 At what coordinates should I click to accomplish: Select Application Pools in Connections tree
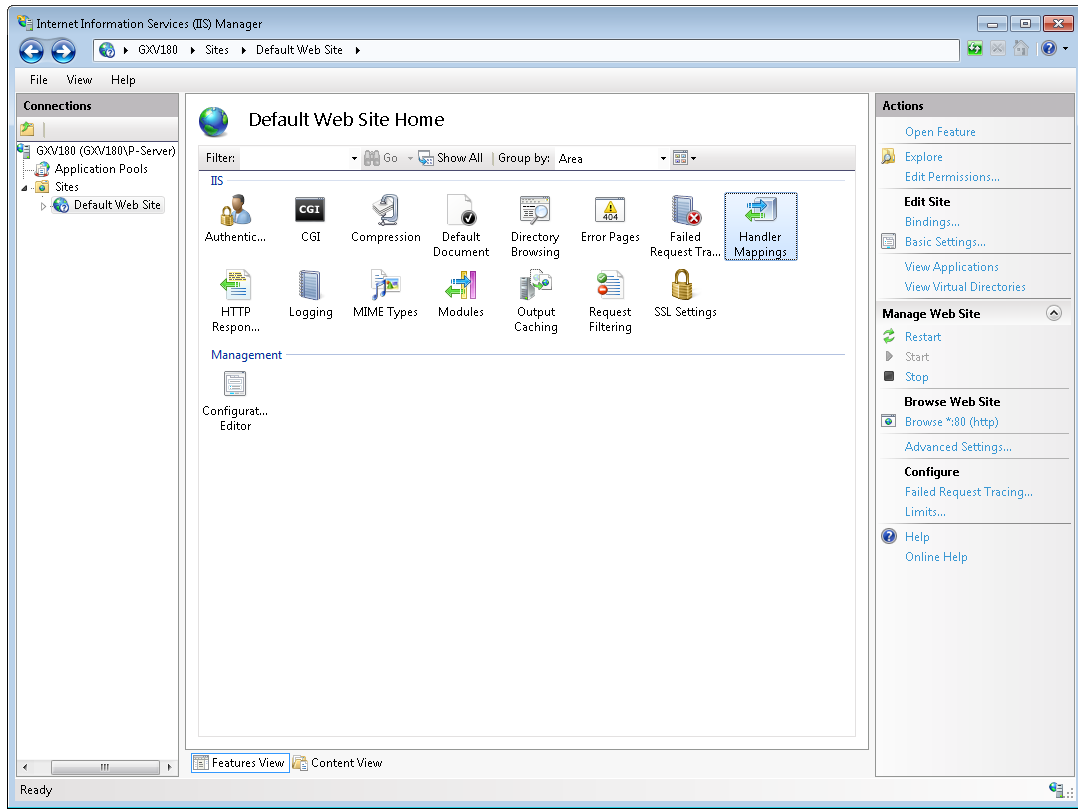pyautogui.click(x=100, y=169)
